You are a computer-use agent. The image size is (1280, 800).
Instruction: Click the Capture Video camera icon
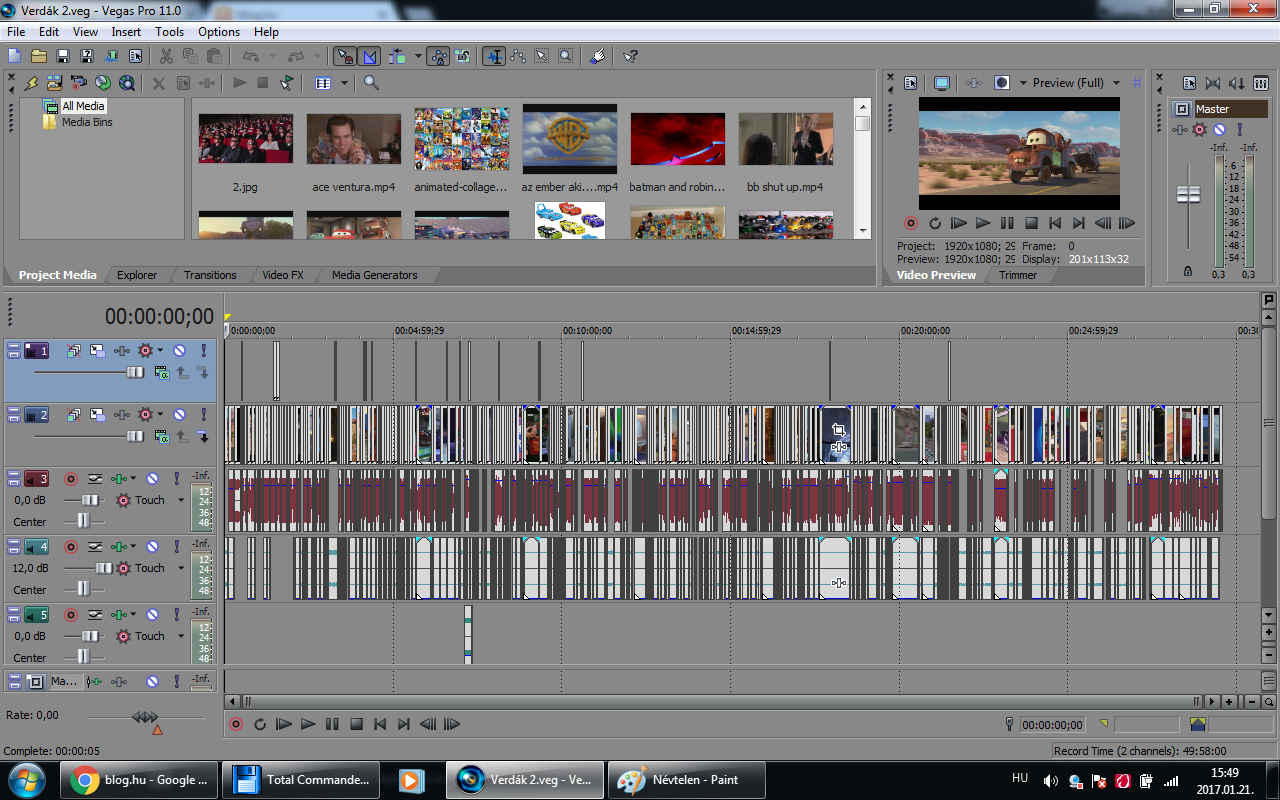pos(78,83)
